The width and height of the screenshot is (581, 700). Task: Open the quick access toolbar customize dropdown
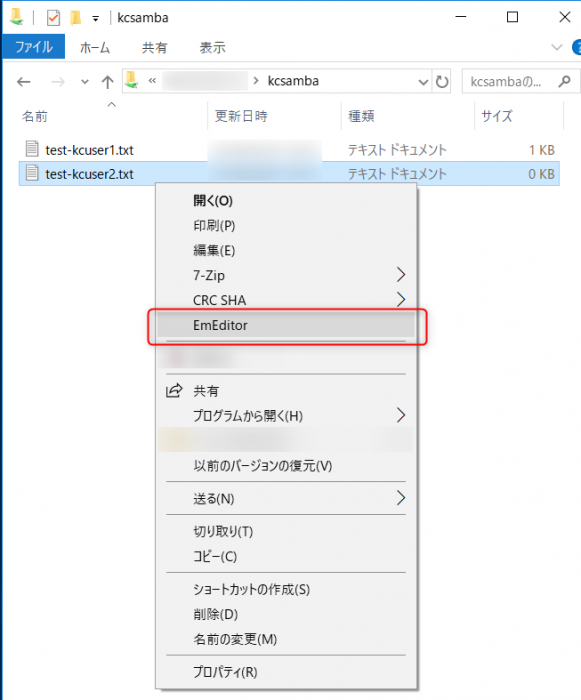95,19
